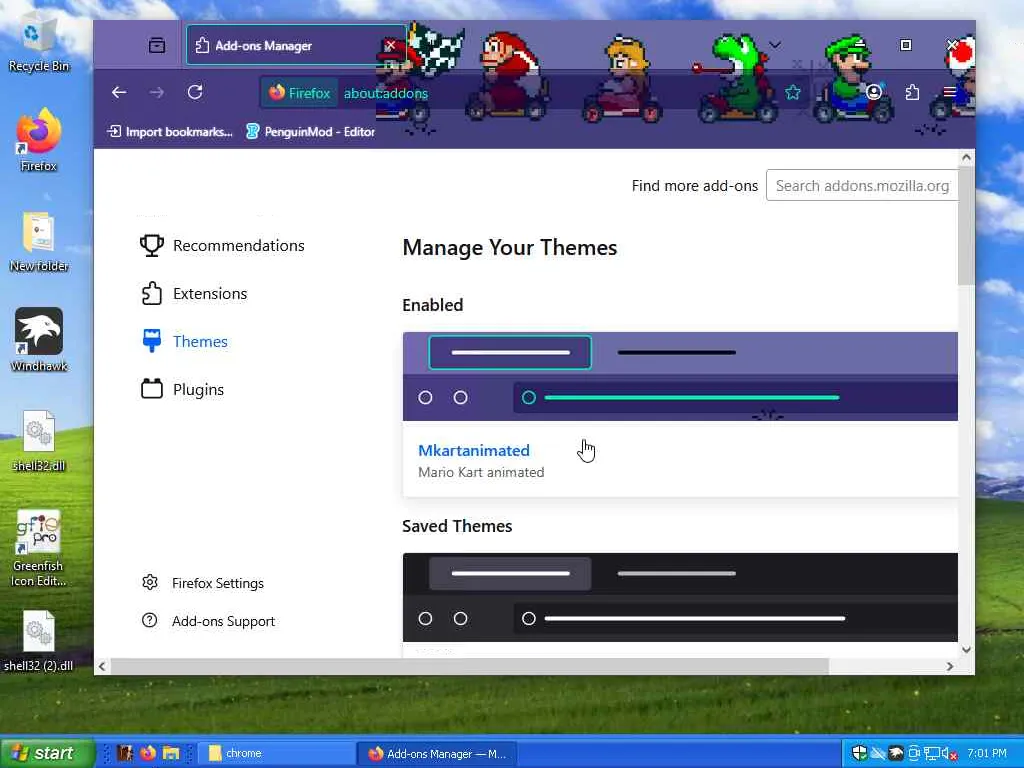Screen dimensions: 1024x768
Task: Maximize the Firefox window
Action: point(906,45)
